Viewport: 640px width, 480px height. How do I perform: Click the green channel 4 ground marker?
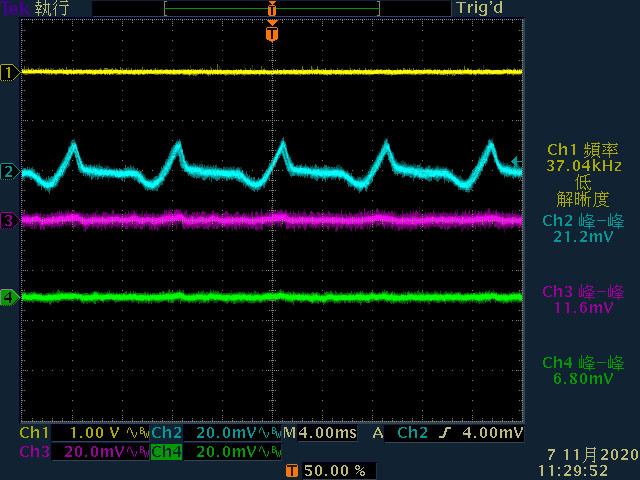pyautogui.click(x=9, y=297)
